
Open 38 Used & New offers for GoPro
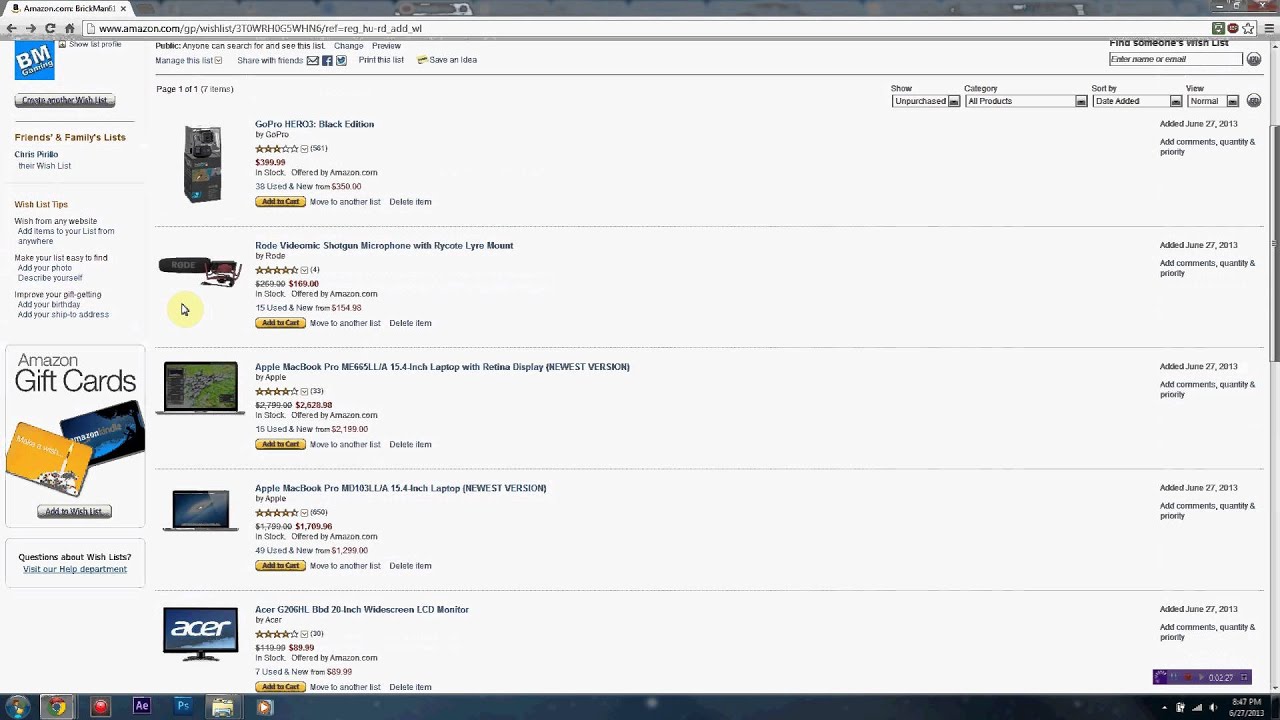[x=308, y=187]
